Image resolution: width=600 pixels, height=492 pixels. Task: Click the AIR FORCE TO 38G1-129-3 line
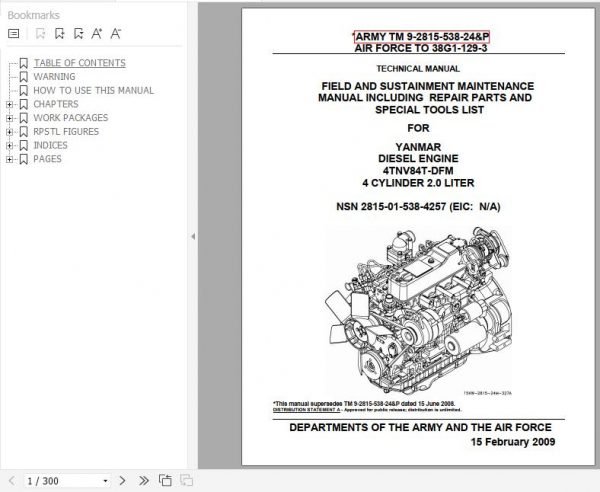click(x=421, y=48)
